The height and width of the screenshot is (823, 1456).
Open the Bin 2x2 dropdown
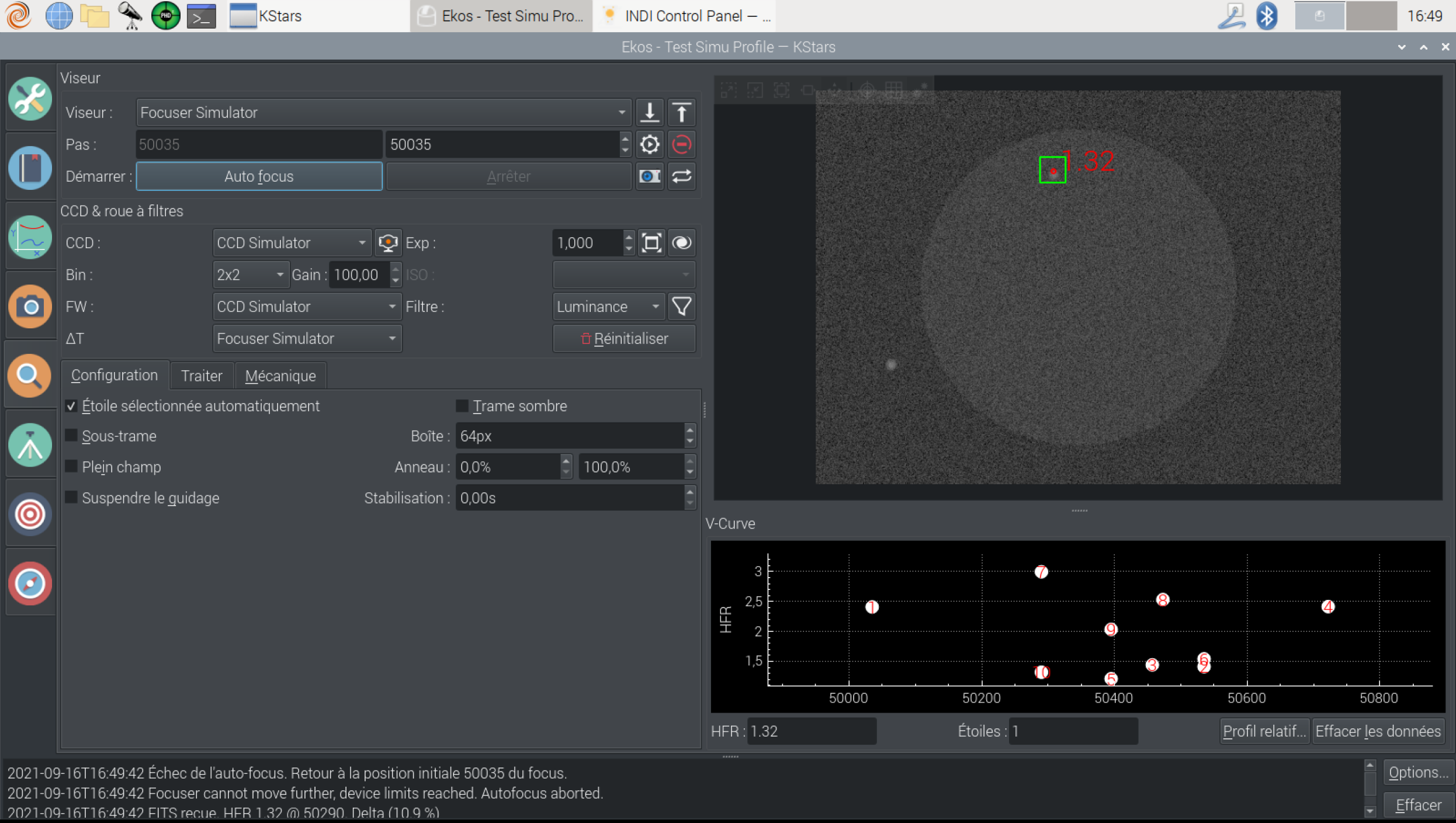(250, 275)
